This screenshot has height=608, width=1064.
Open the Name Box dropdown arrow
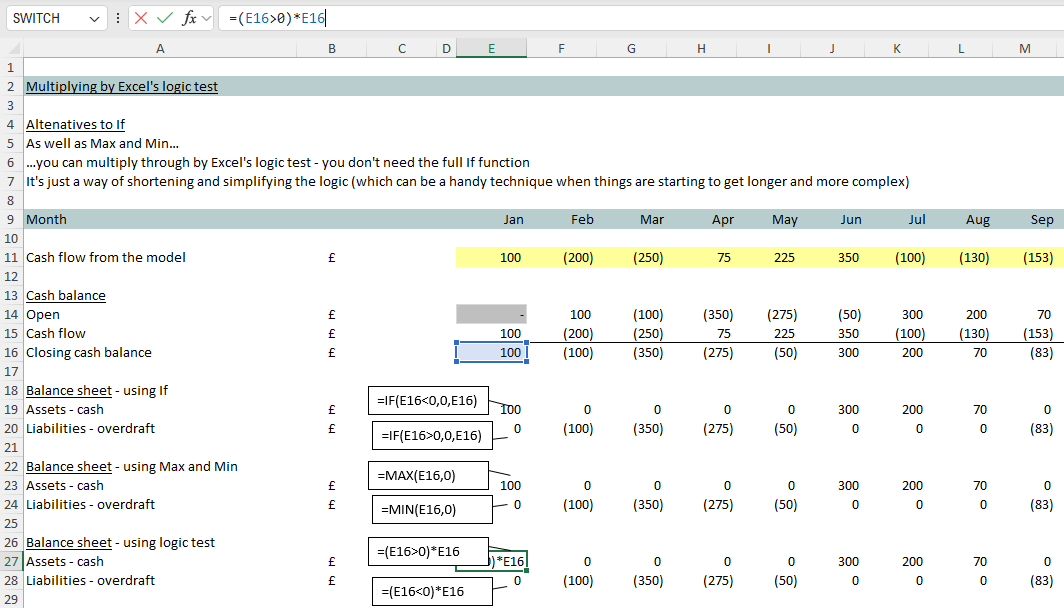click(x=95, y=19)
